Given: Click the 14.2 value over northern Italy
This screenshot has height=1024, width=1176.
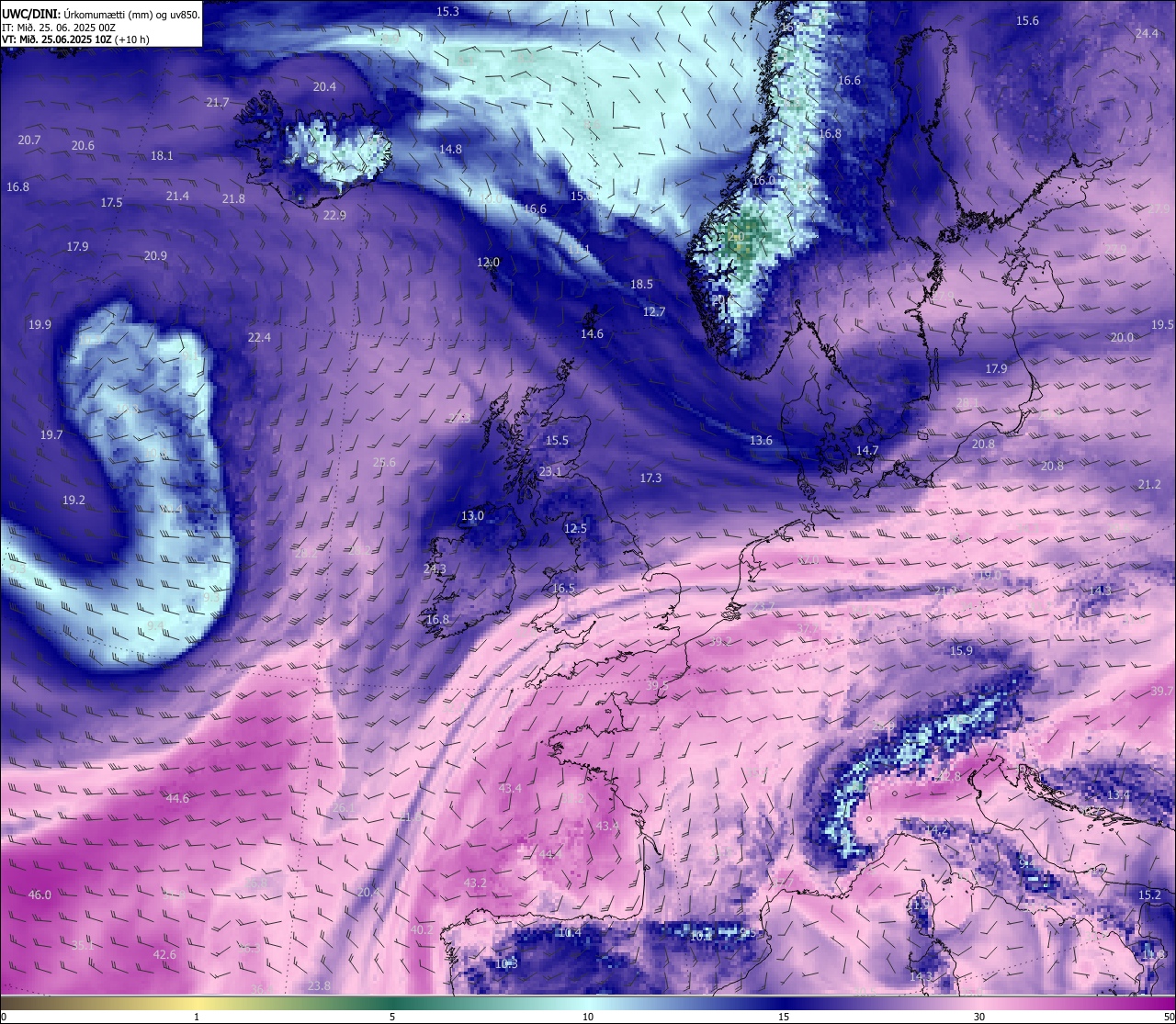Looking at the screenshot, I should [x=936, y=829].
